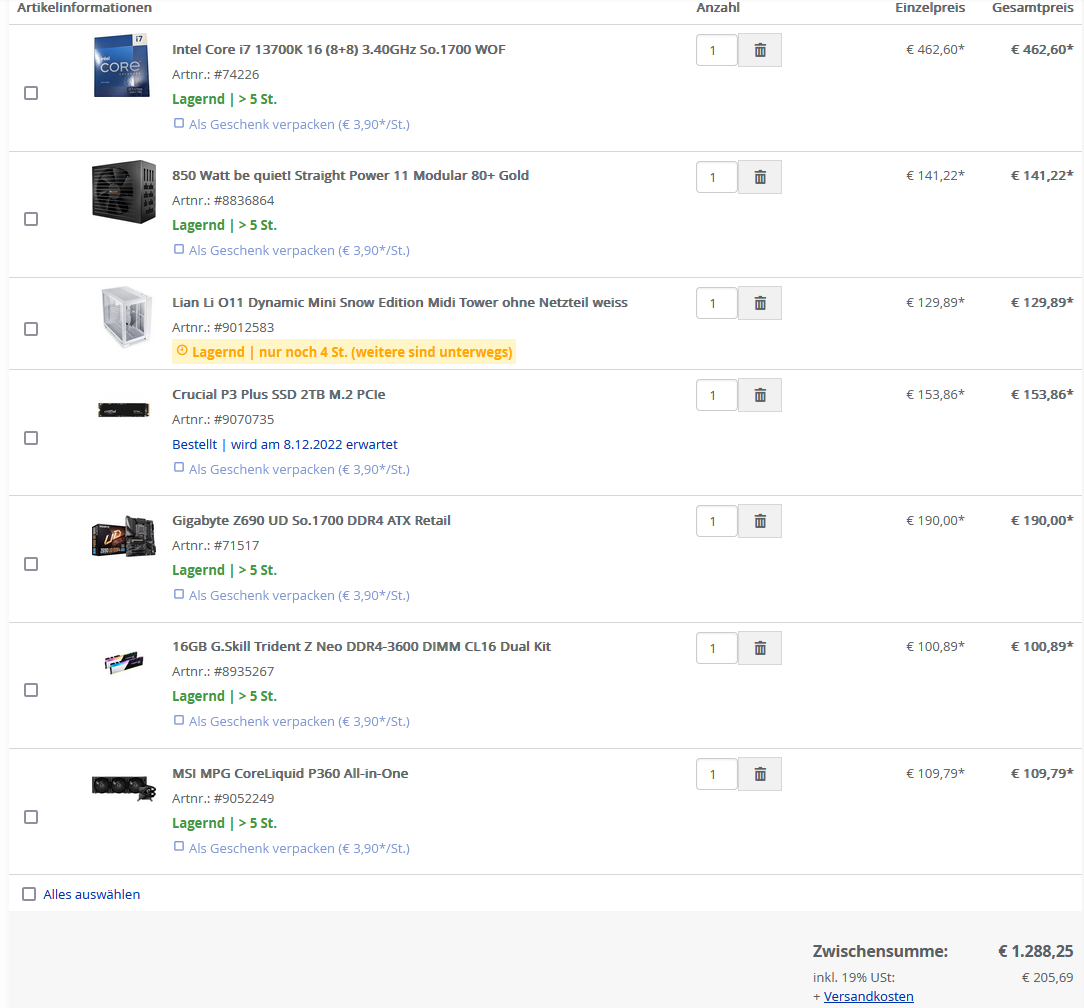This screenshot has height=1008, width=1084.
Task: Edit quantity field for G.Skill Trident RAM
Action: pyautogui.click(x=717, y=648)
